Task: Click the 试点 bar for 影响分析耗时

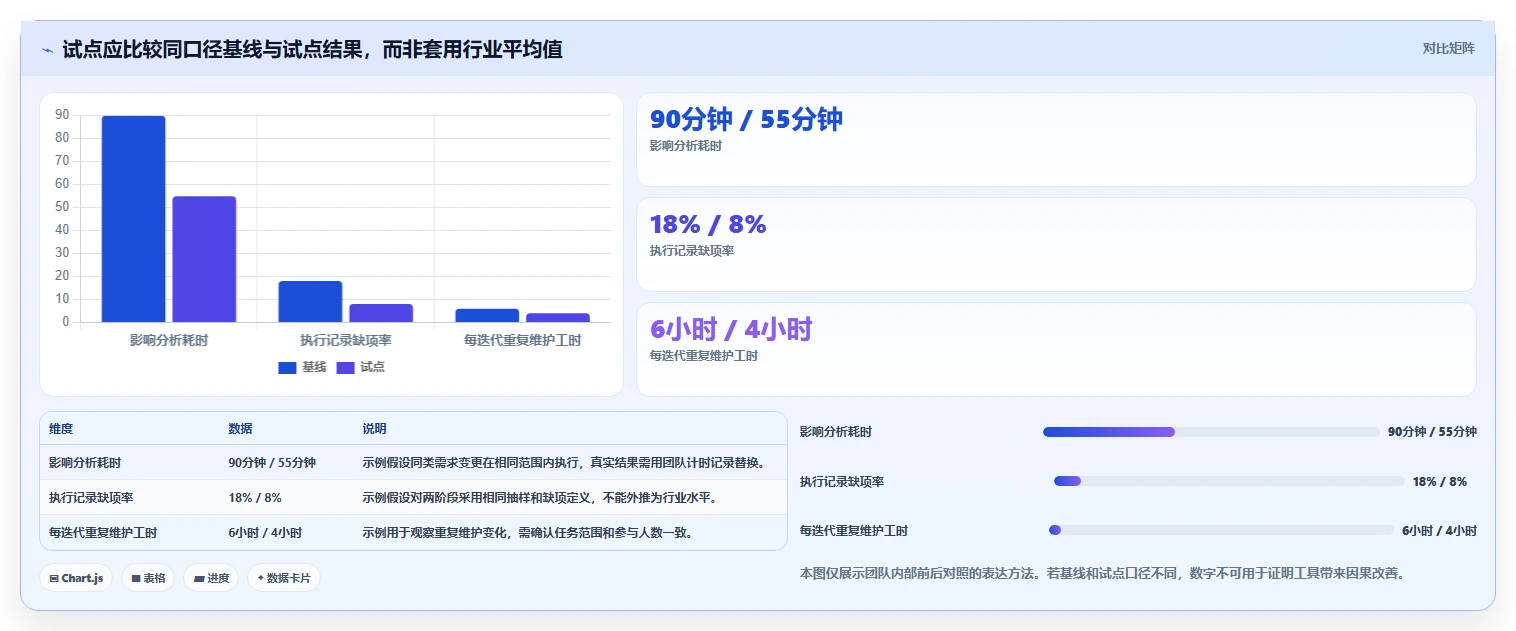Action: tap(204, 259)
